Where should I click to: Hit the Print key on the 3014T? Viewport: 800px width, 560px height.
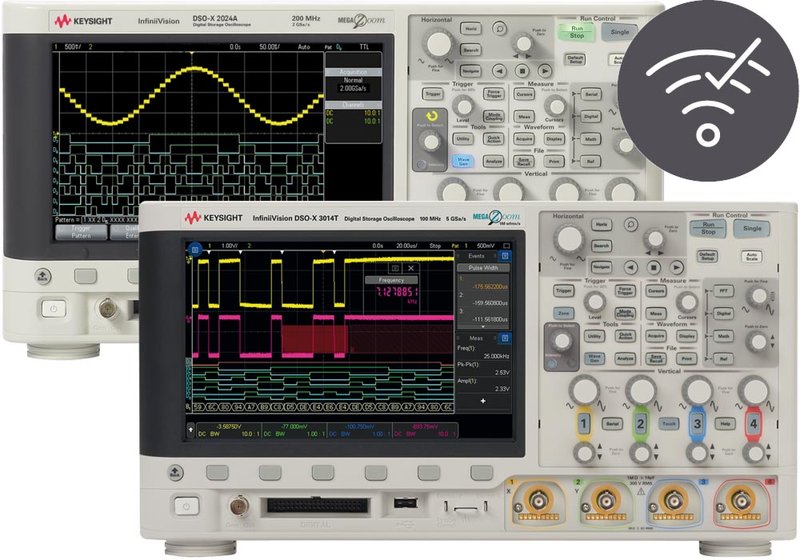click(x=686, y=359)
